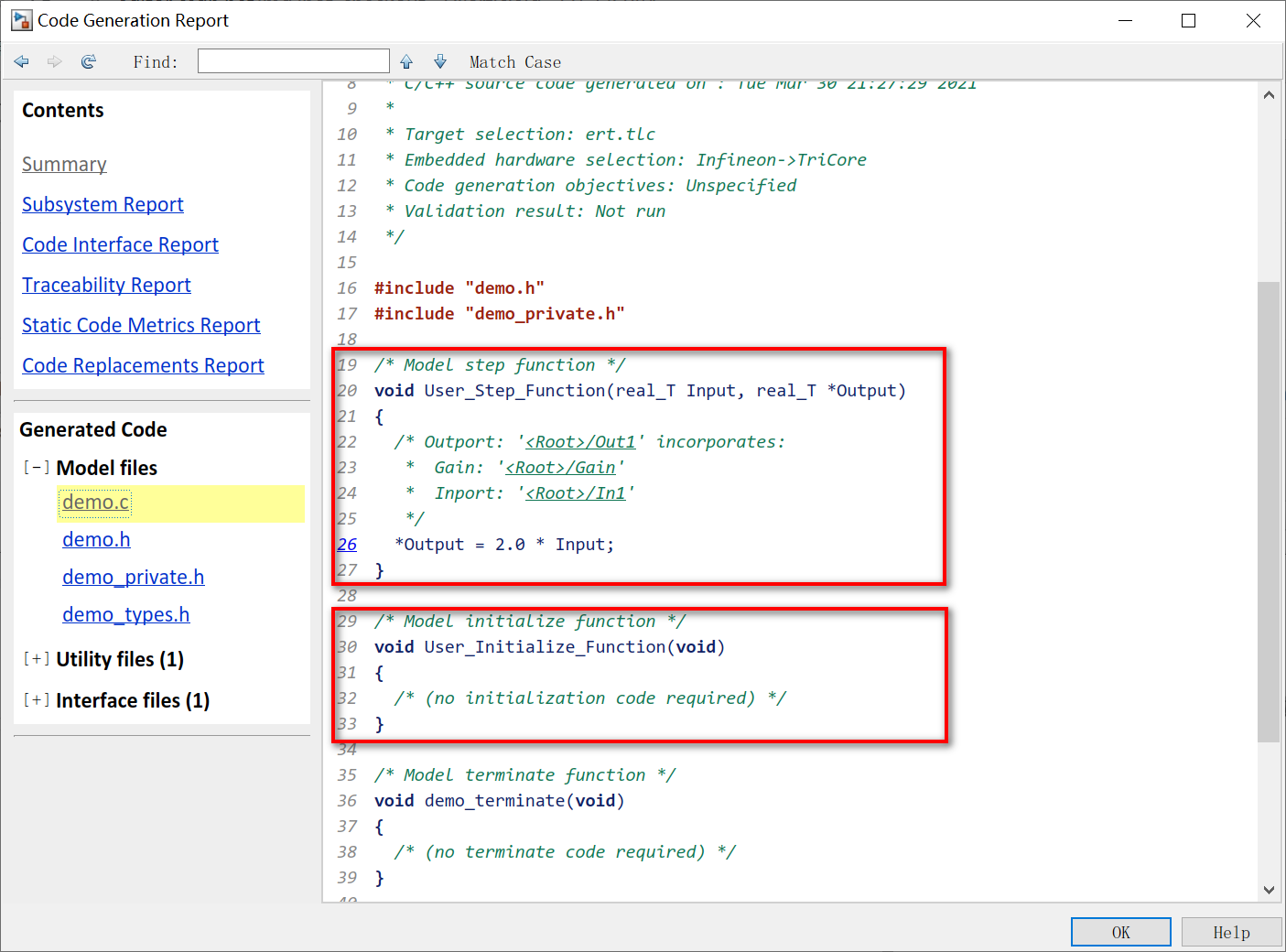This screenshot has height=952, width=1286.
Task: Click the text '#include "demo.h"'
Action: coord(459,288)
